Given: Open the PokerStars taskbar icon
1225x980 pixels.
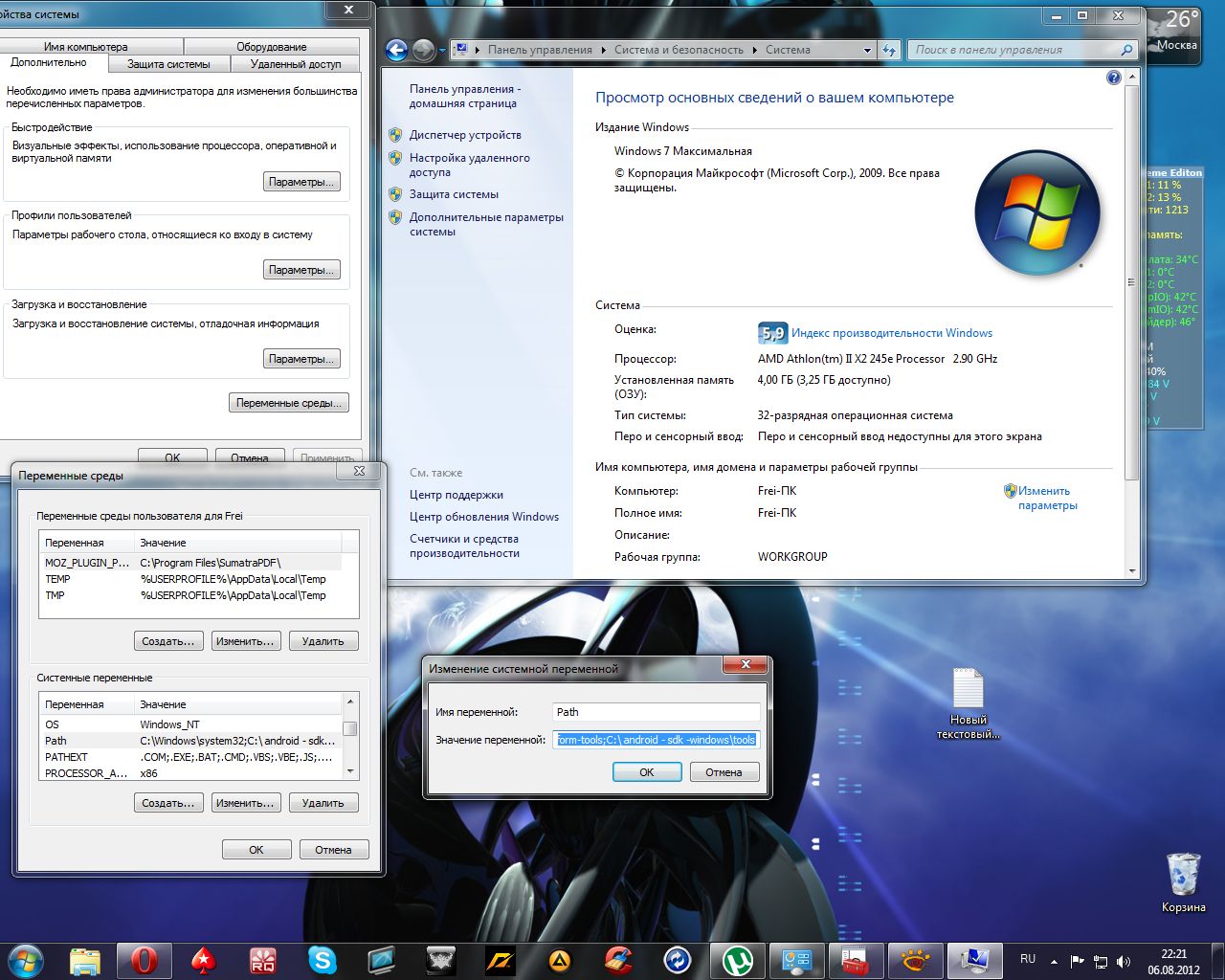Looking at the screenshot, I should pos(204,960).
